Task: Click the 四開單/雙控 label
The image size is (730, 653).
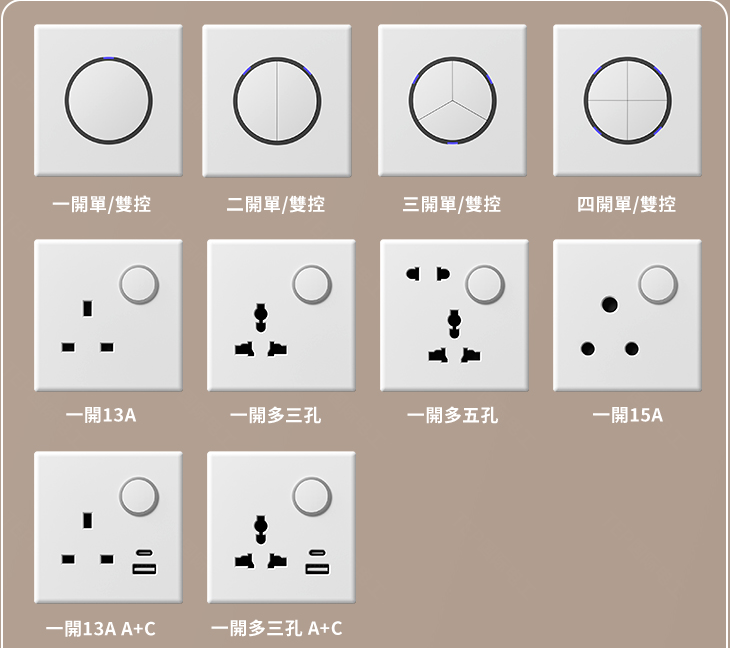Action: pos(627,204)
